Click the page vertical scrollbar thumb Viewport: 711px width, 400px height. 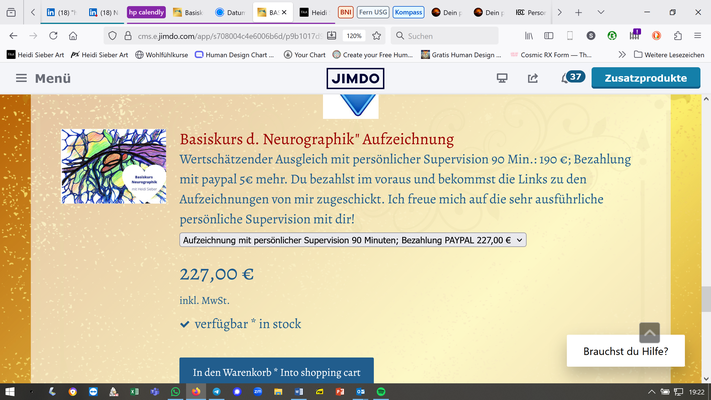(706, 299)
